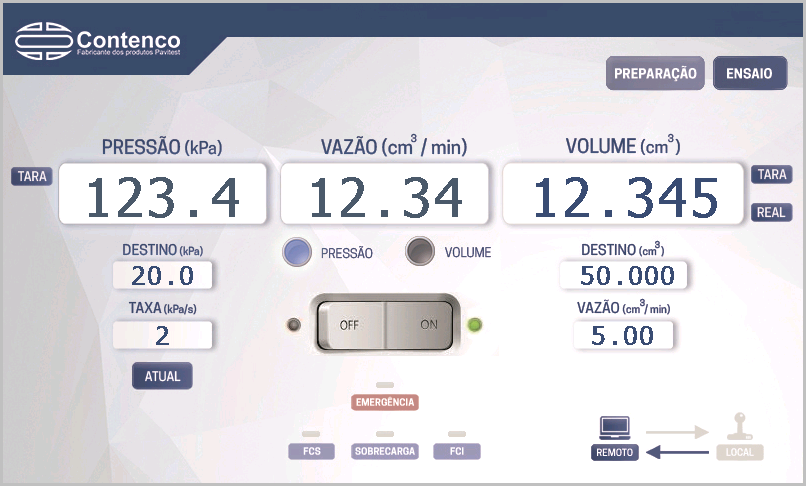Open the Ensaio tab
Screen dimensions: 806x486
[x=749, y=74]
